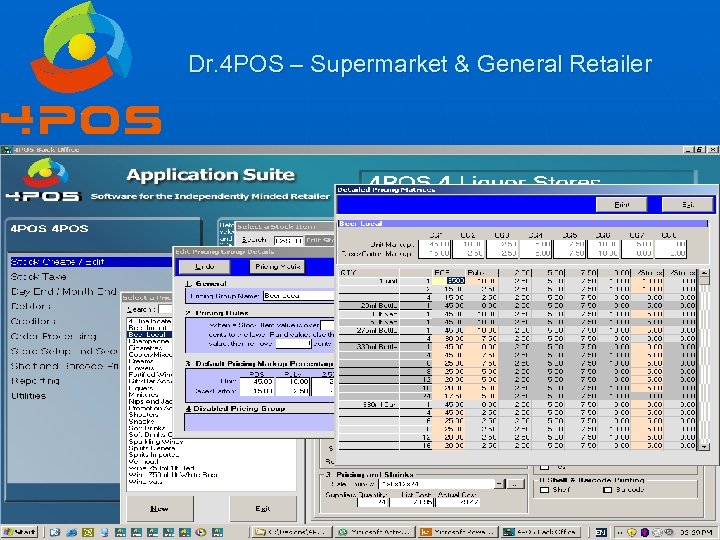The height and width of the screenshot is (540, 720).
Task: Click the 4POS logo in Application Suite
Action: (44, 180)
